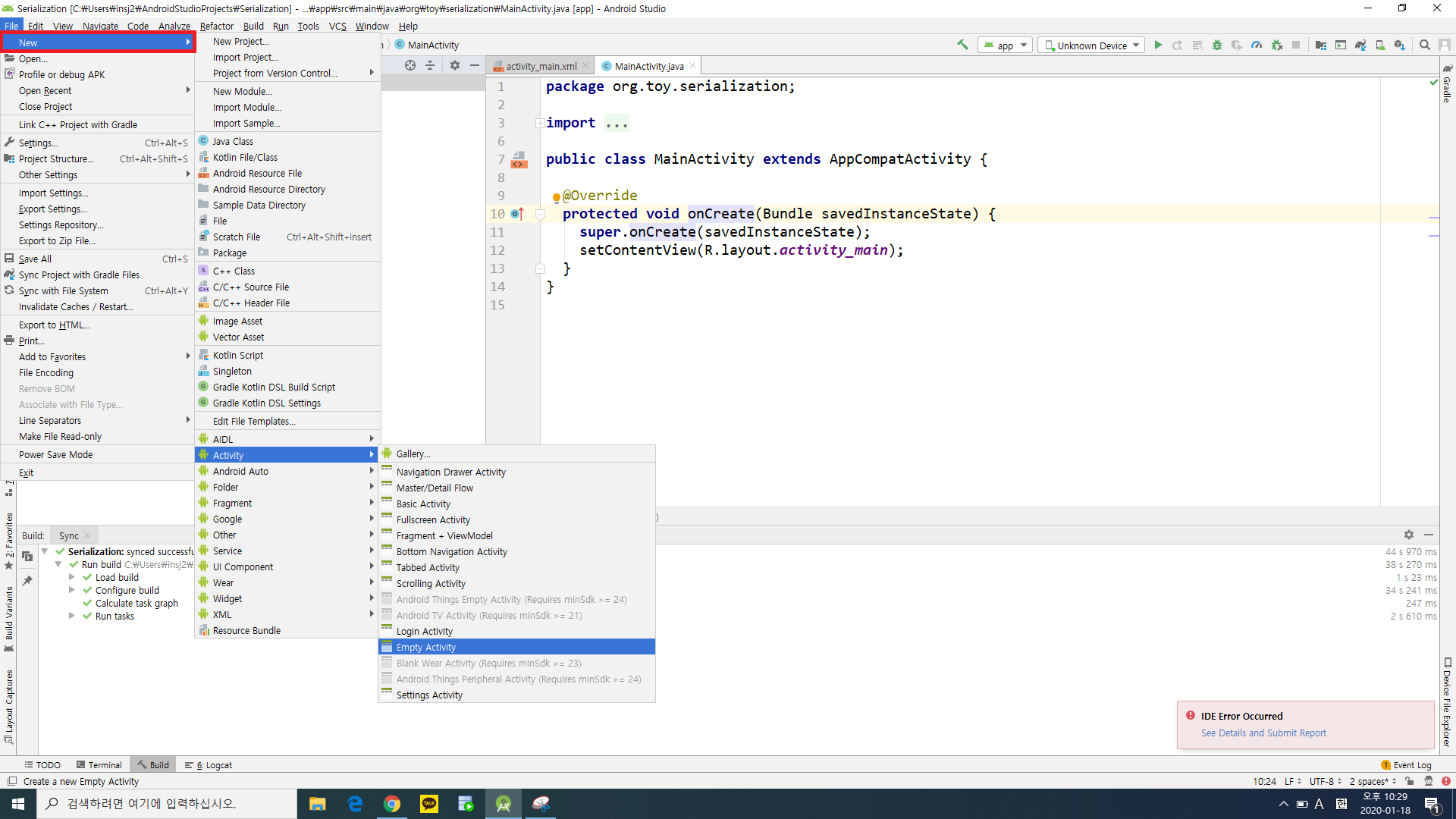The width and height of the screenshot is (1456, 819).
Task: Click the Make Project hammer icon
Action: pos(962,45)
